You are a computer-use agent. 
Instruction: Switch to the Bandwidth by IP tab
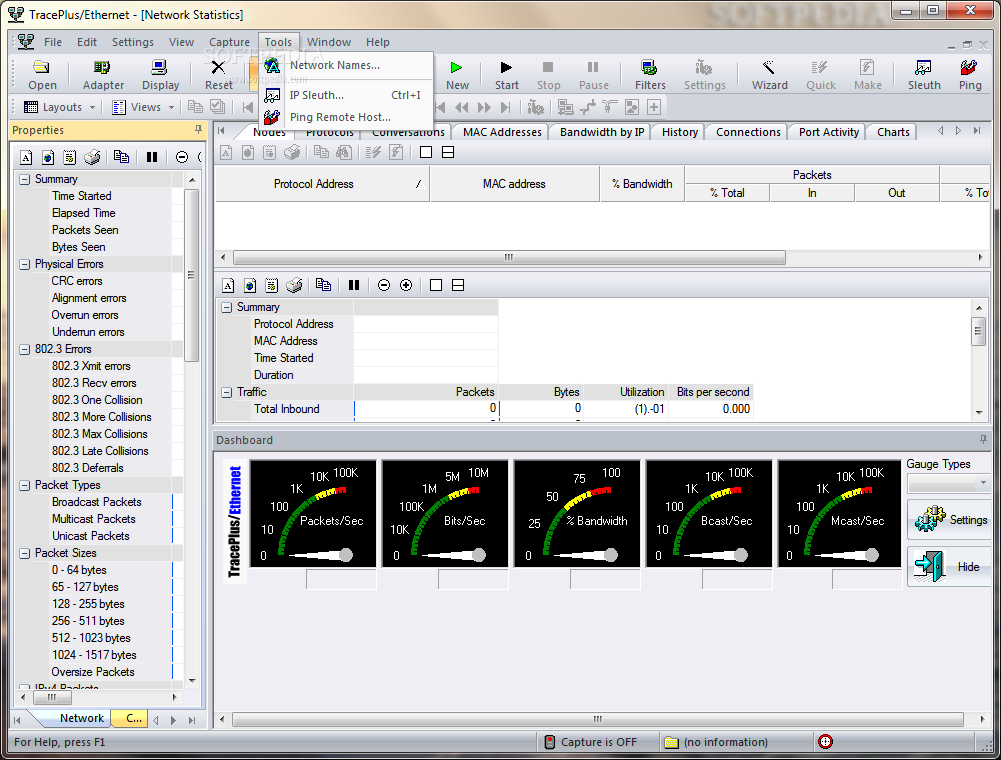[x=602, y=132]
